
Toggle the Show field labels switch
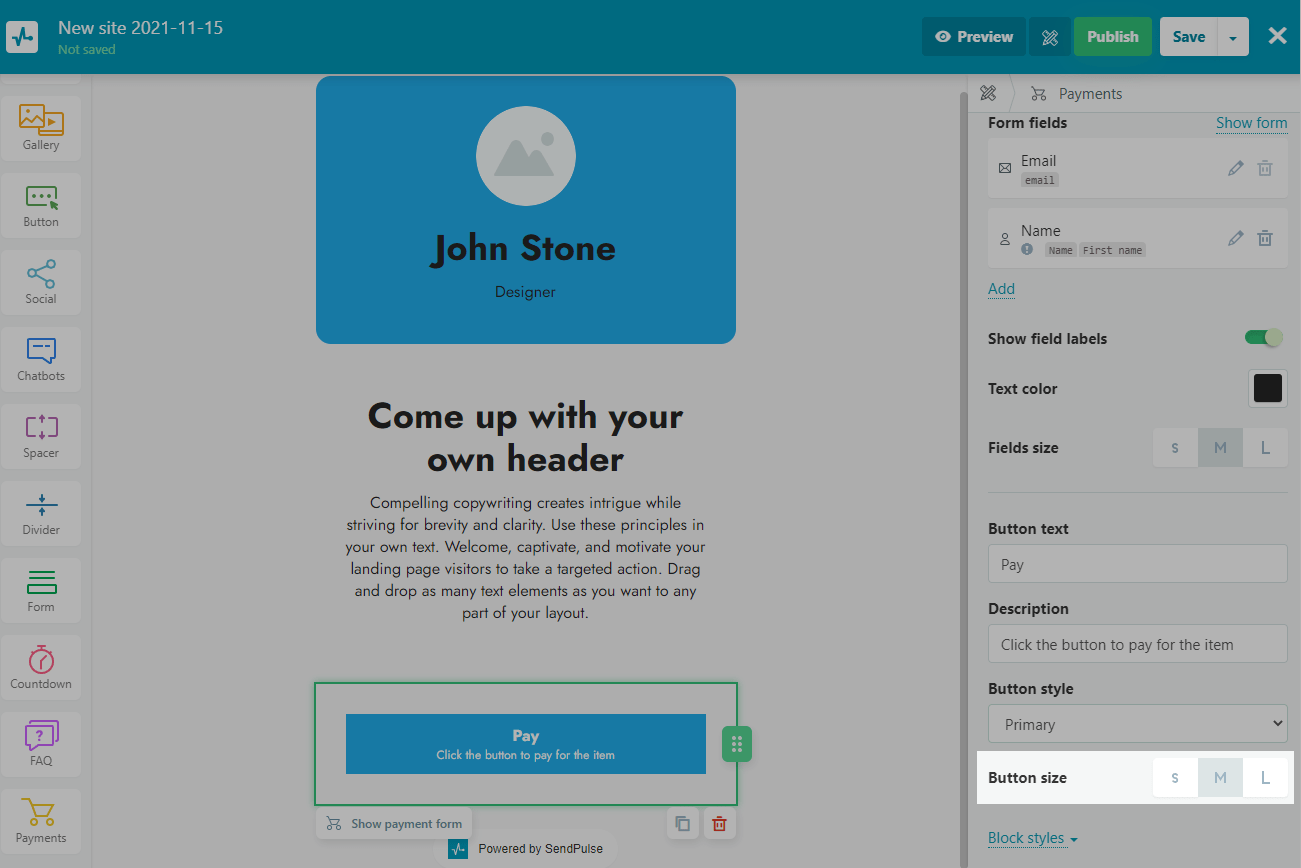click(x=1264, y=338)
